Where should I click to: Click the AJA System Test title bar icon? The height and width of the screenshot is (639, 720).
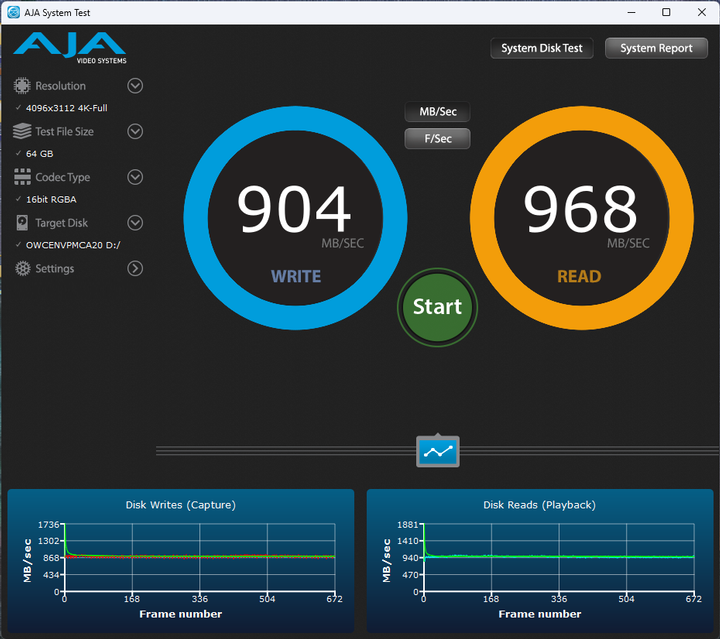click(14, 12)
